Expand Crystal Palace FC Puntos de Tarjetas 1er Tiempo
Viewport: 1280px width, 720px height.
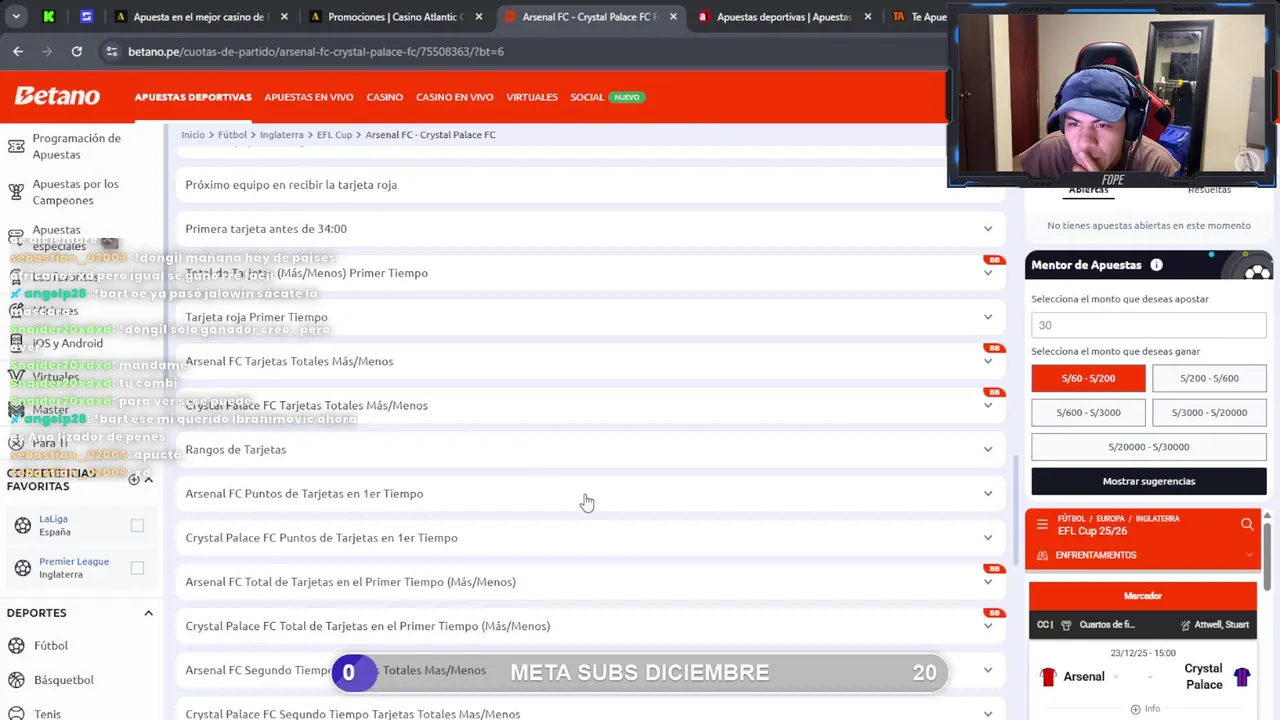click(591, 537)
